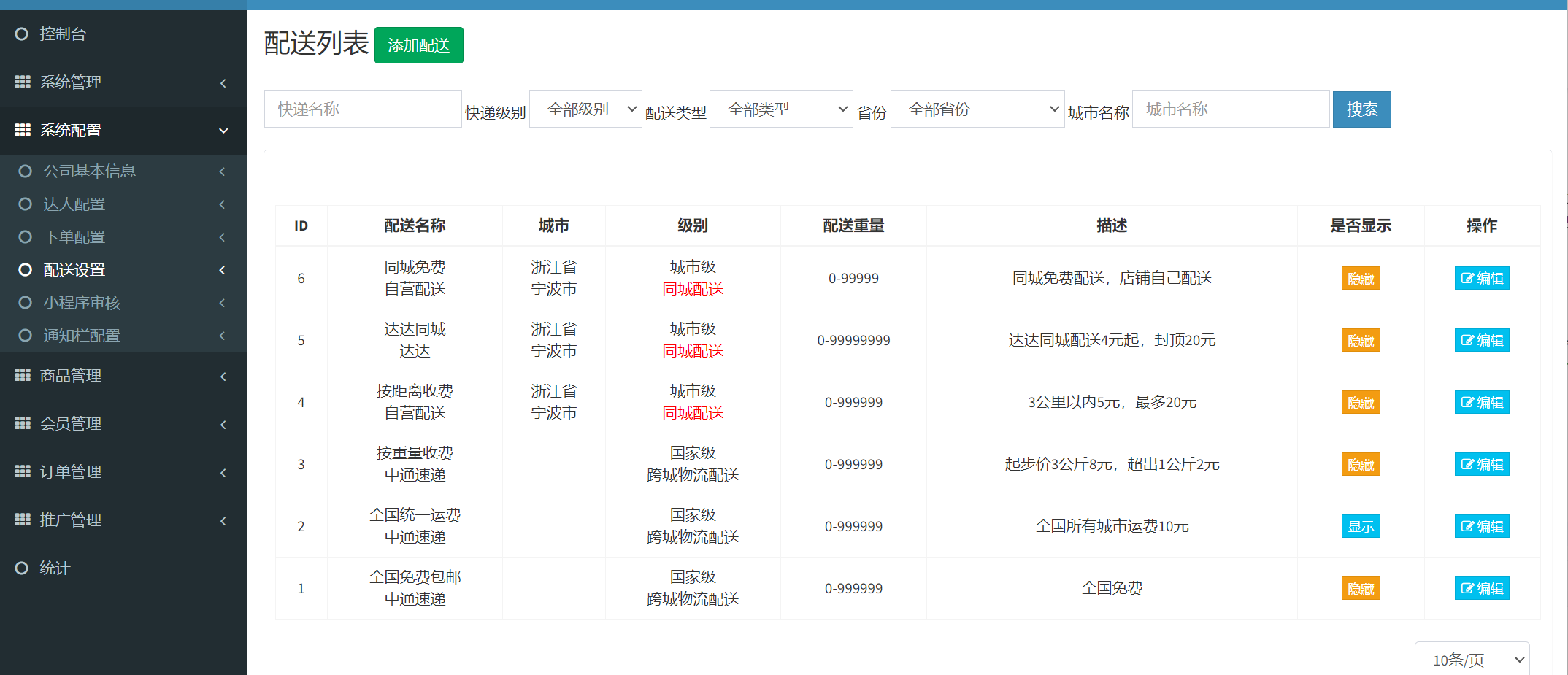Click the circle icon beside 控制台
Viewport: 1568px width, 675px height.
[22, 34]
